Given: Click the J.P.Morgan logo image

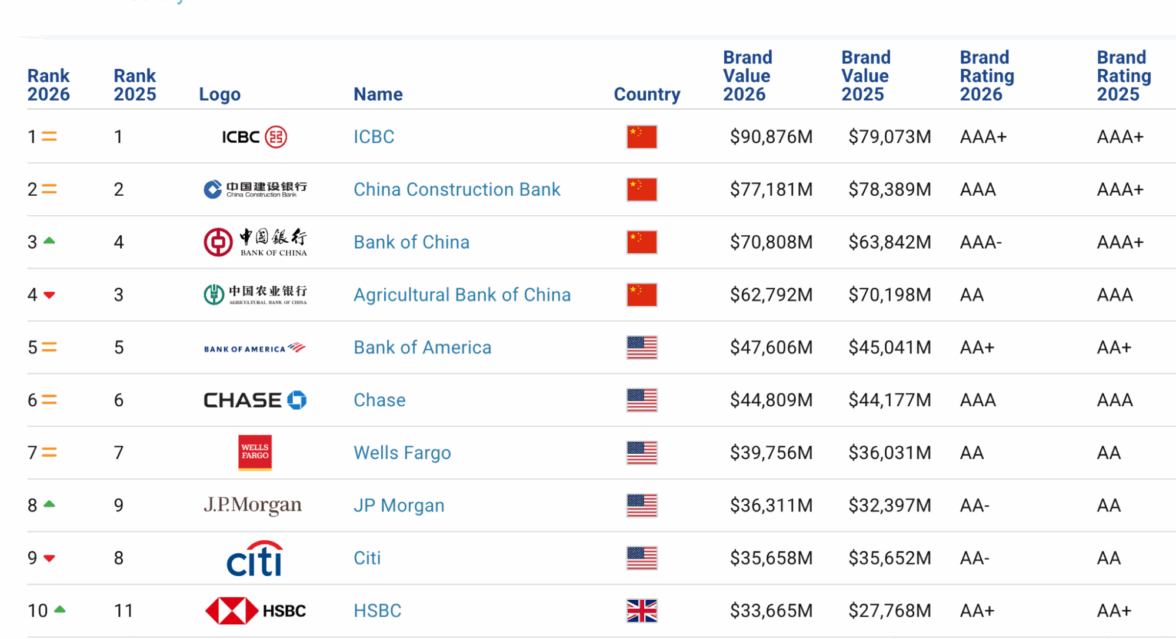Looking at the screenshot, I should [253, 506].
